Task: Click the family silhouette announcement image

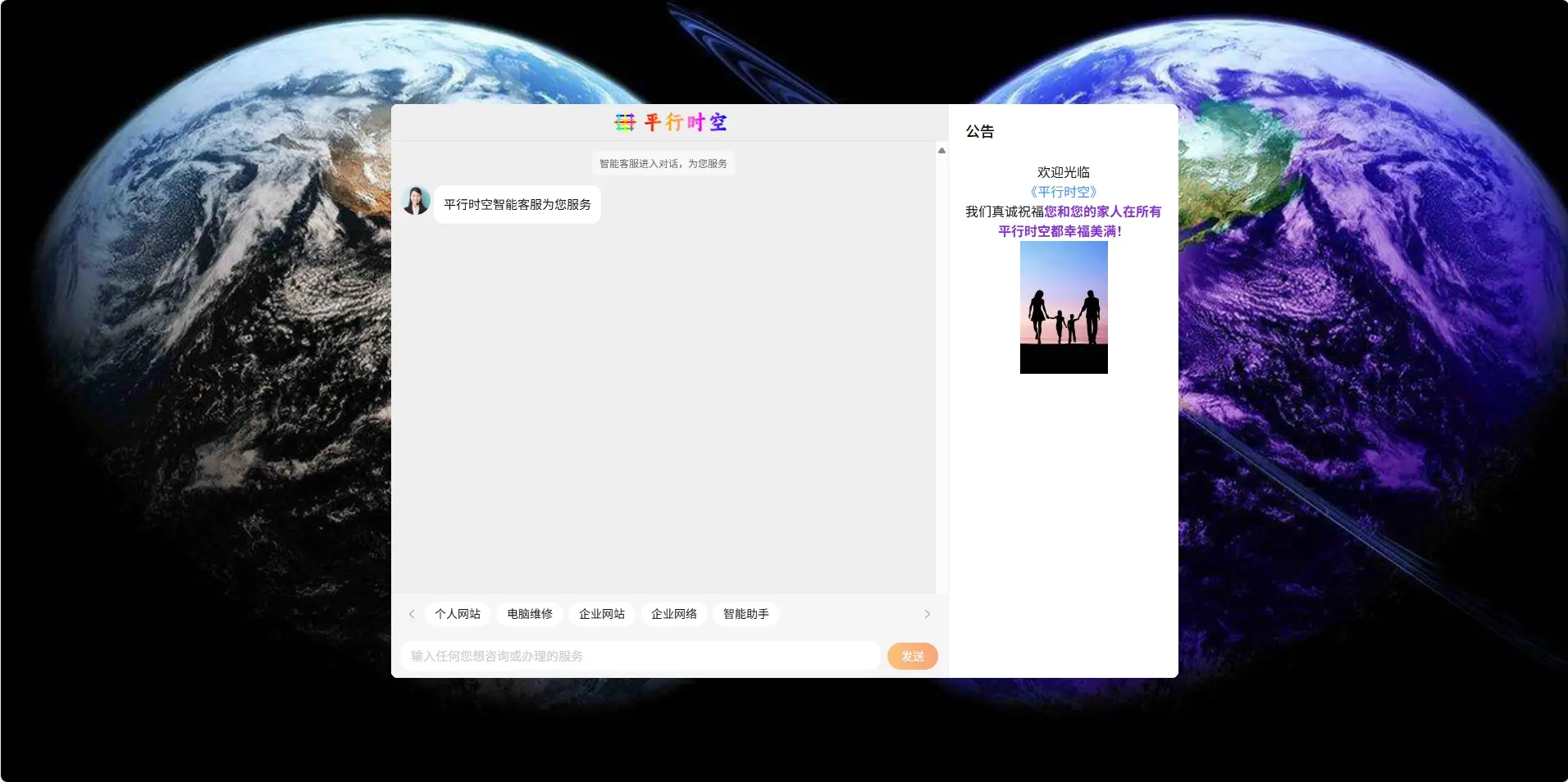Action: pyautogui.click(x=1063, y=307)
